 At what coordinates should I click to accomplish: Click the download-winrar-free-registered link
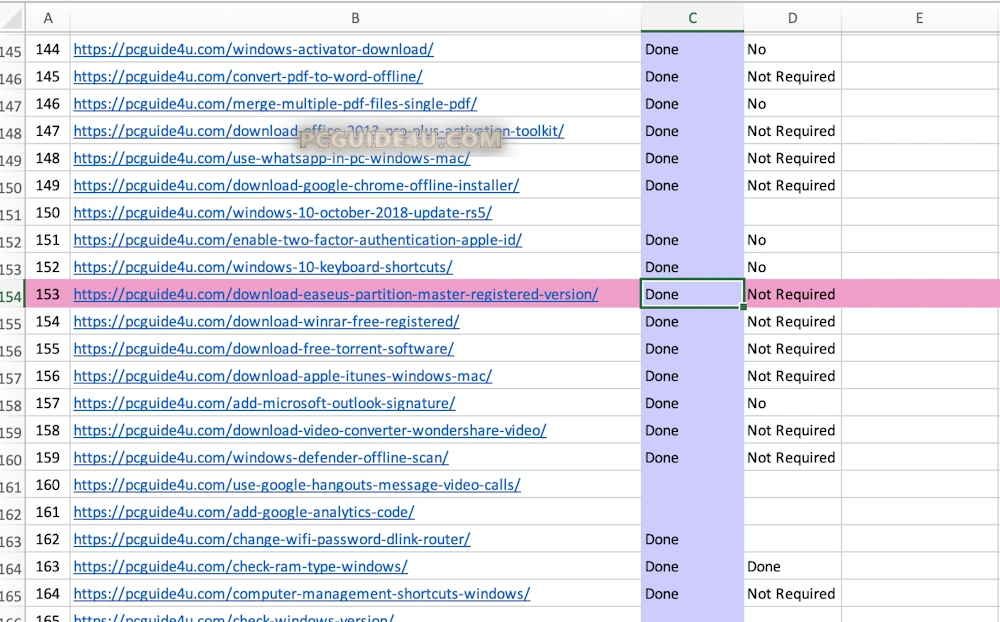266,321
